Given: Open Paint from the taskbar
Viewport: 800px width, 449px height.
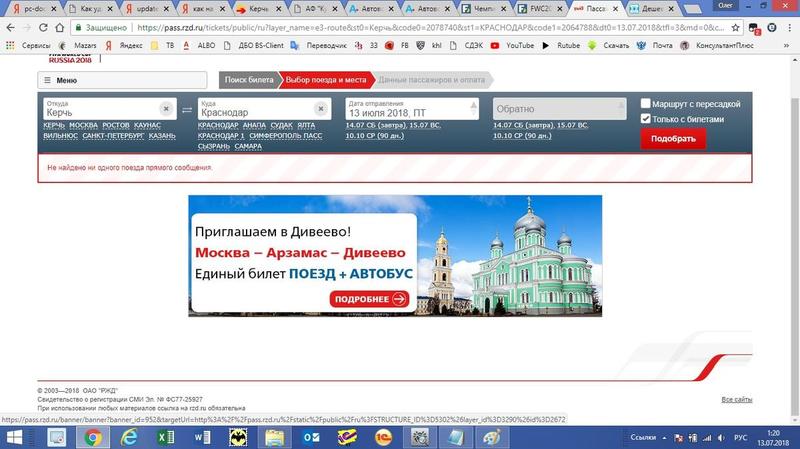Looking at the screenshot, I should pos(492,438).
